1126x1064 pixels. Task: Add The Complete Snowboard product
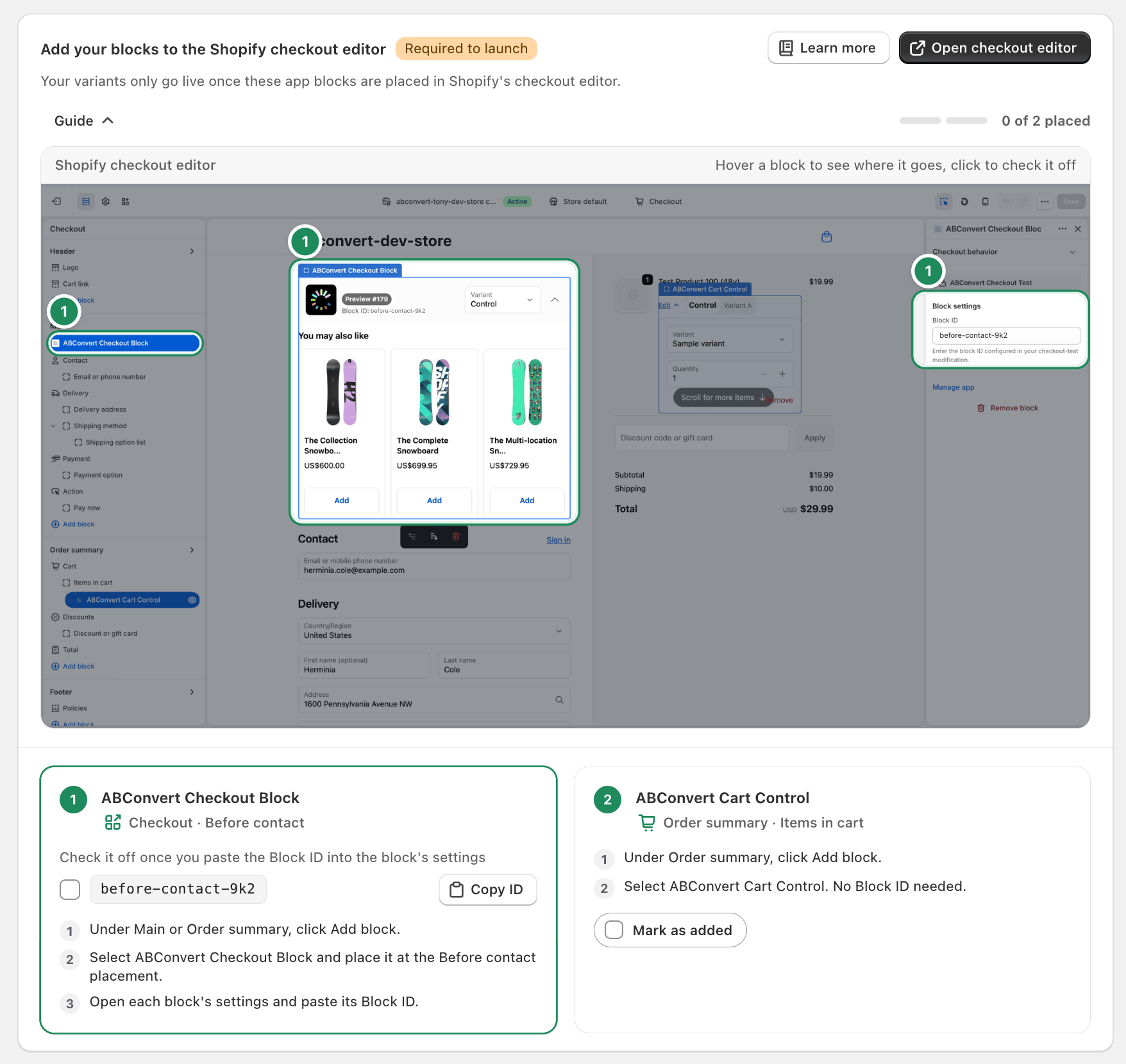pos(434,501)
